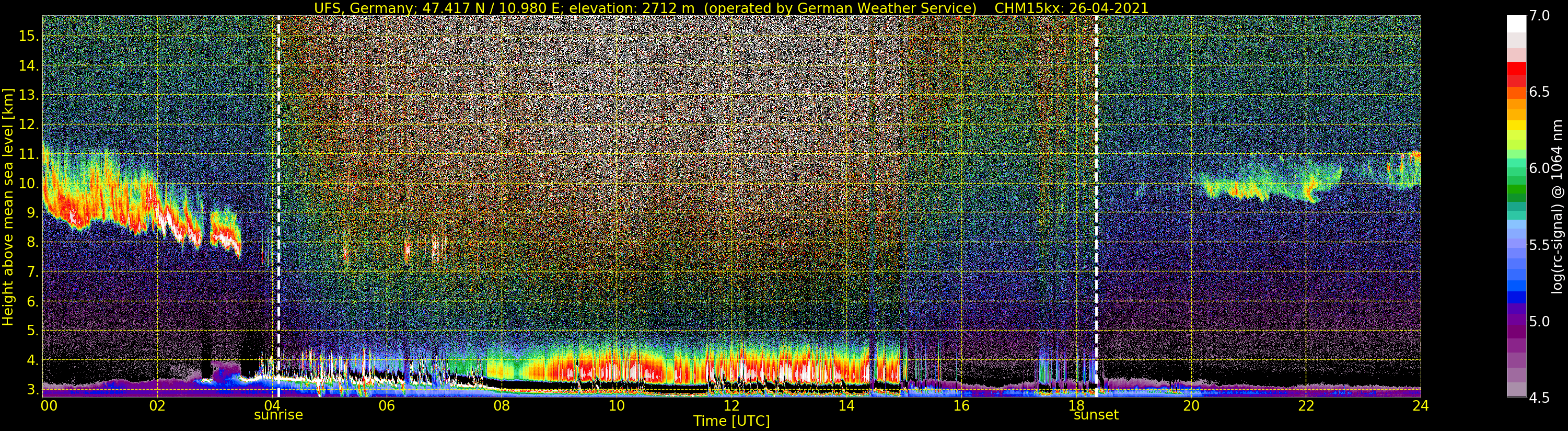Select the 'Height above mean sea level [km]' axis label
Screen dimensions: 1568x431
pyautogui.click(x=8, y=206)
